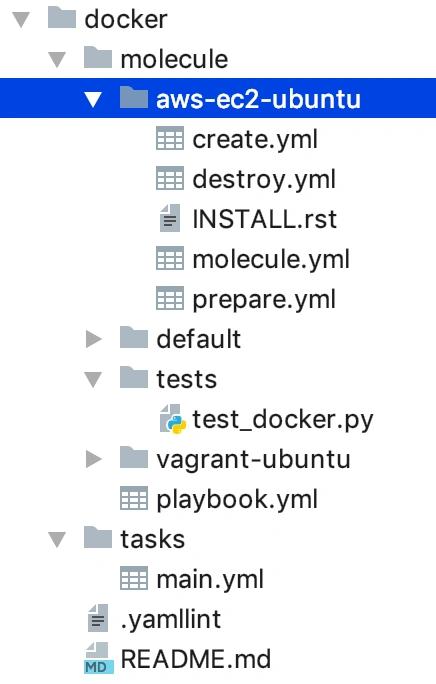
Task: Collapse the molecule folder arrow
Action: pos(57,60)
